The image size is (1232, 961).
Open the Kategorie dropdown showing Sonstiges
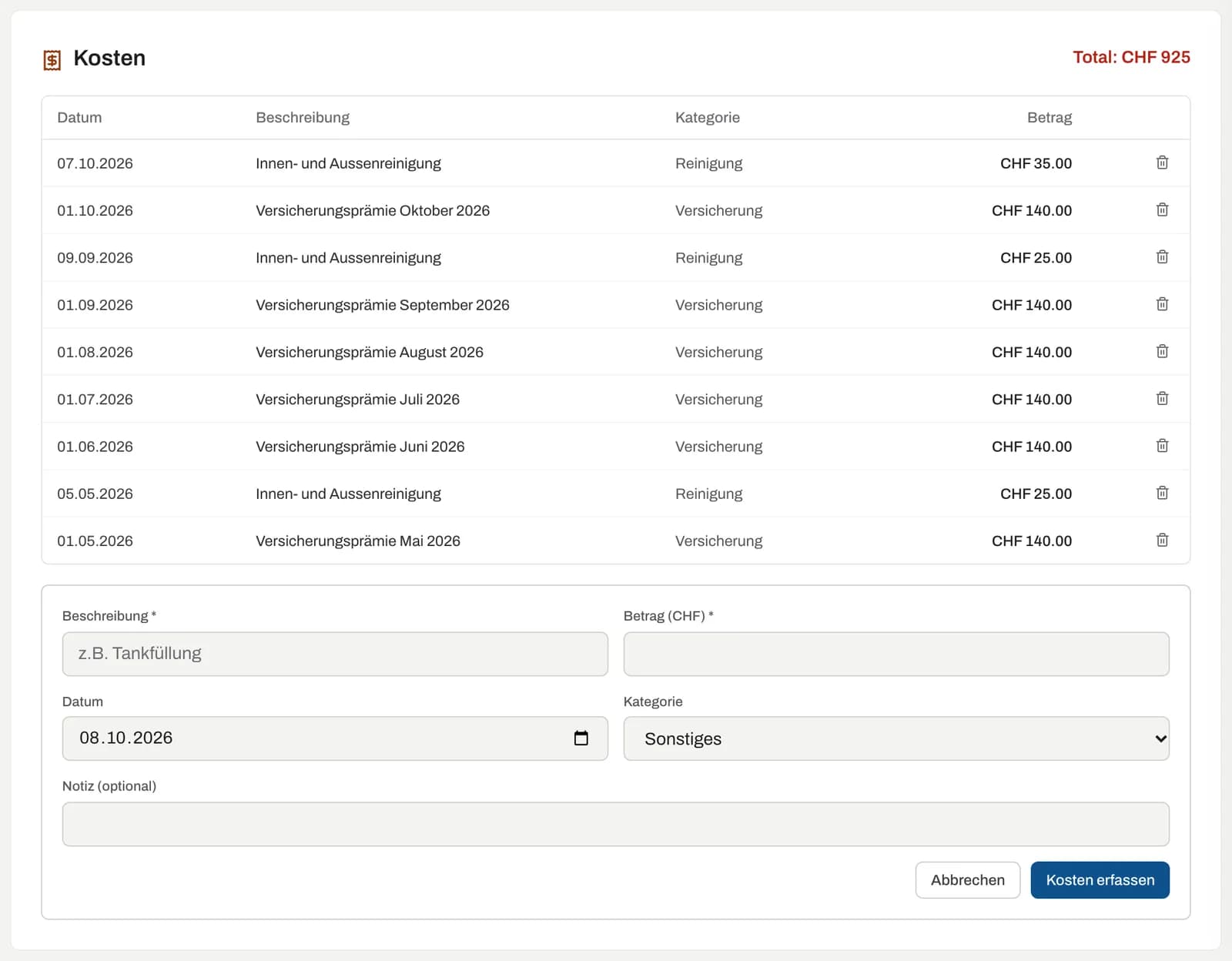pos(896,739)
